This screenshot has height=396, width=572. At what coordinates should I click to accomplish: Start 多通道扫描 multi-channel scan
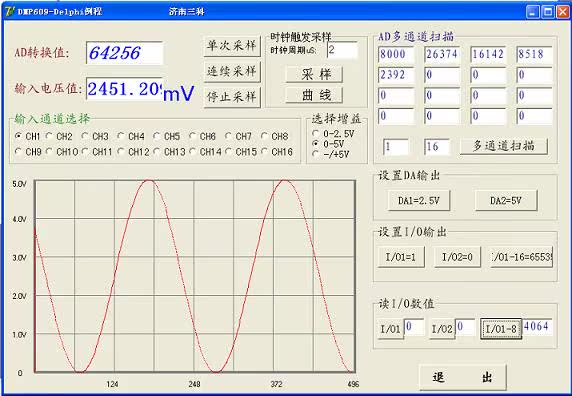point(504,146)
